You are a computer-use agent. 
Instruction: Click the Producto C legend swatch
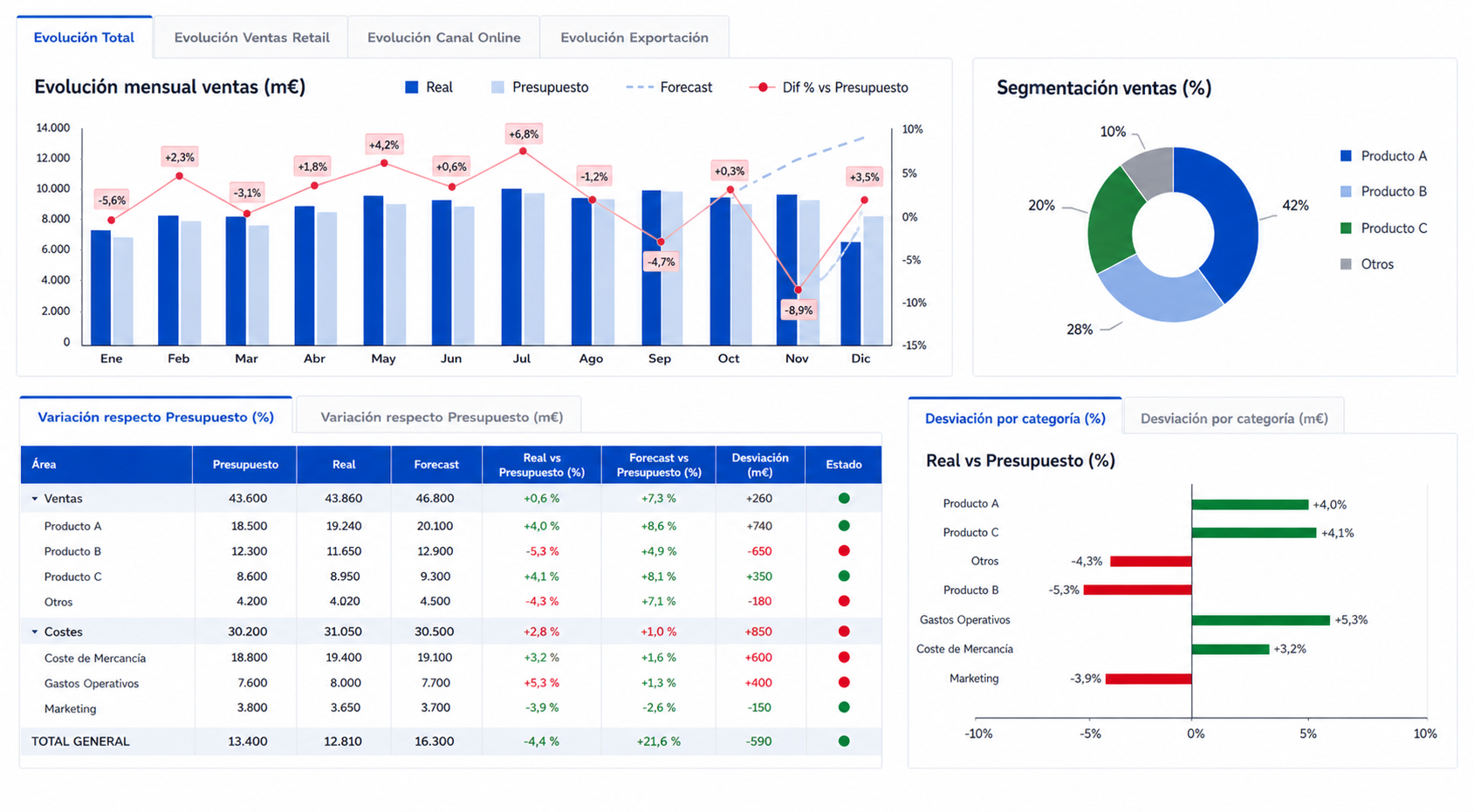coord(1346,229)
